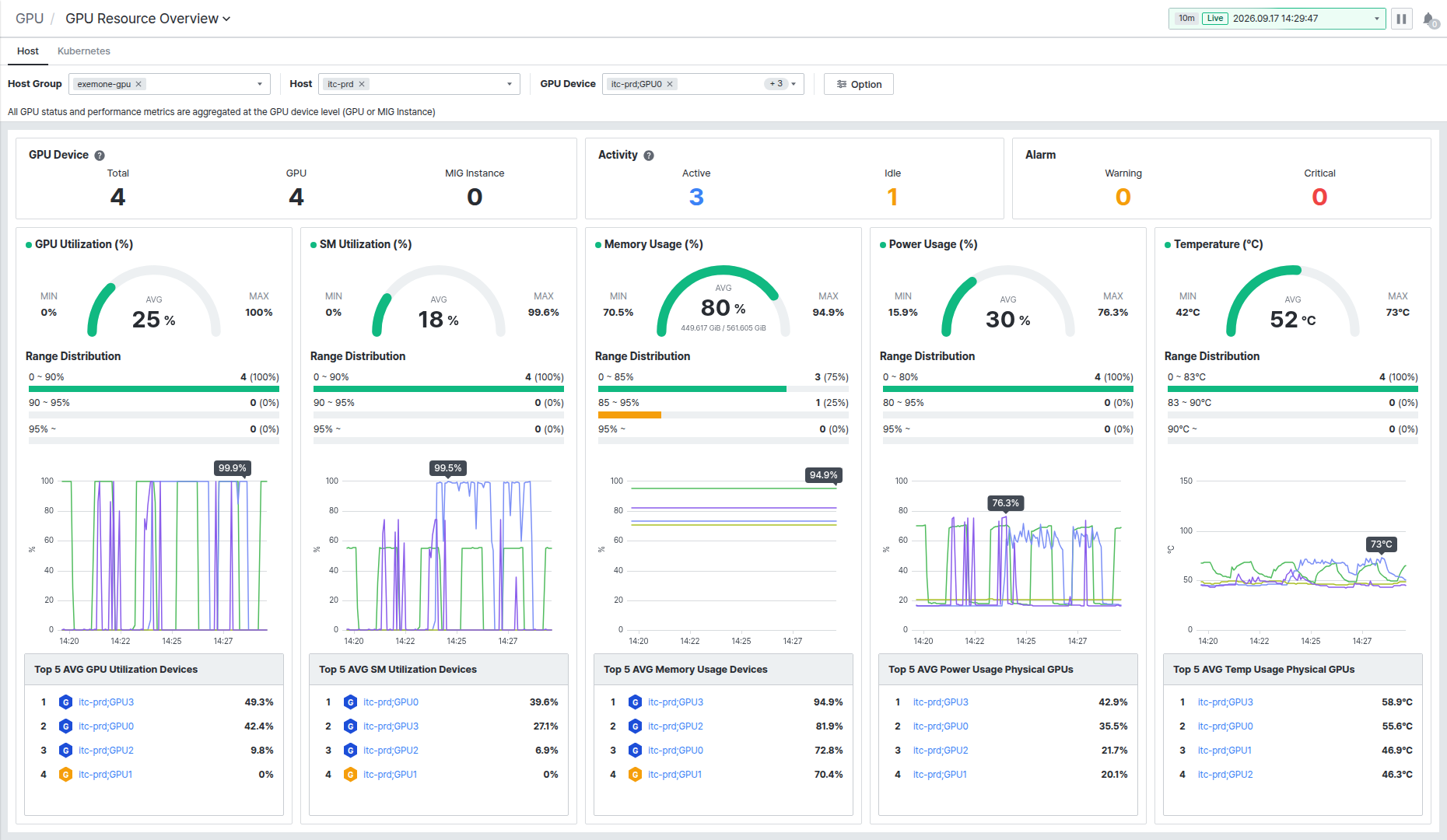Open itc-prd;GPU2 in Power Usage list
Screen dimensions: 1447x840
point(941,751)
